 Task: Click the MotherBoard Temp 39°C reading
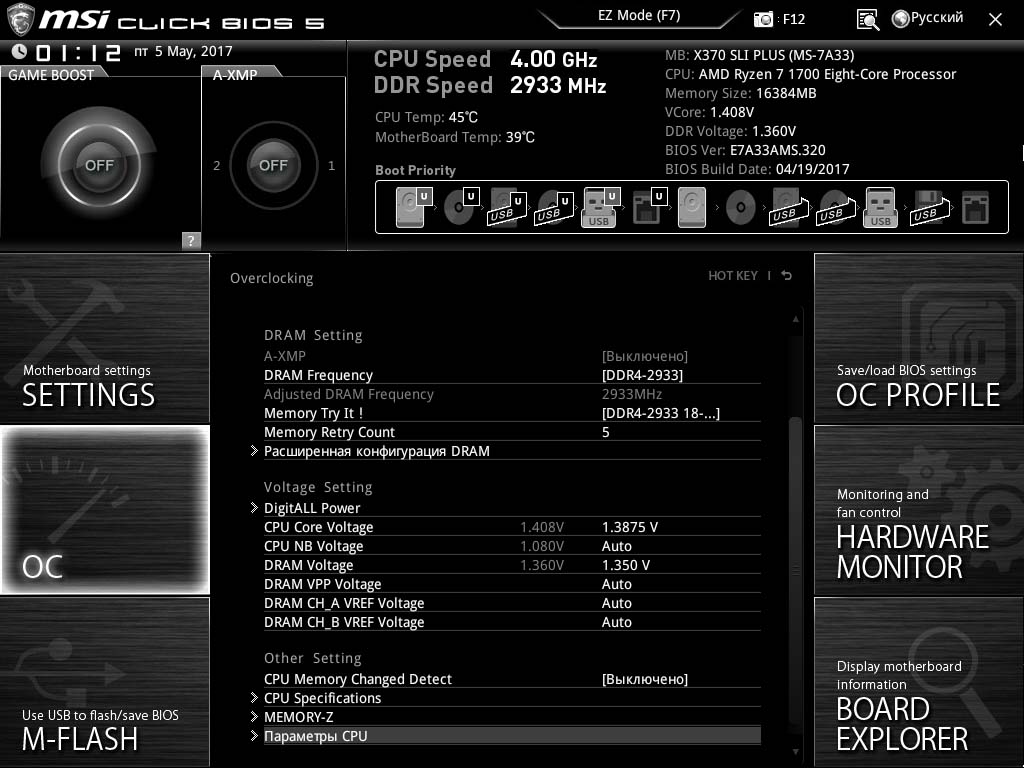coord(455,137)
